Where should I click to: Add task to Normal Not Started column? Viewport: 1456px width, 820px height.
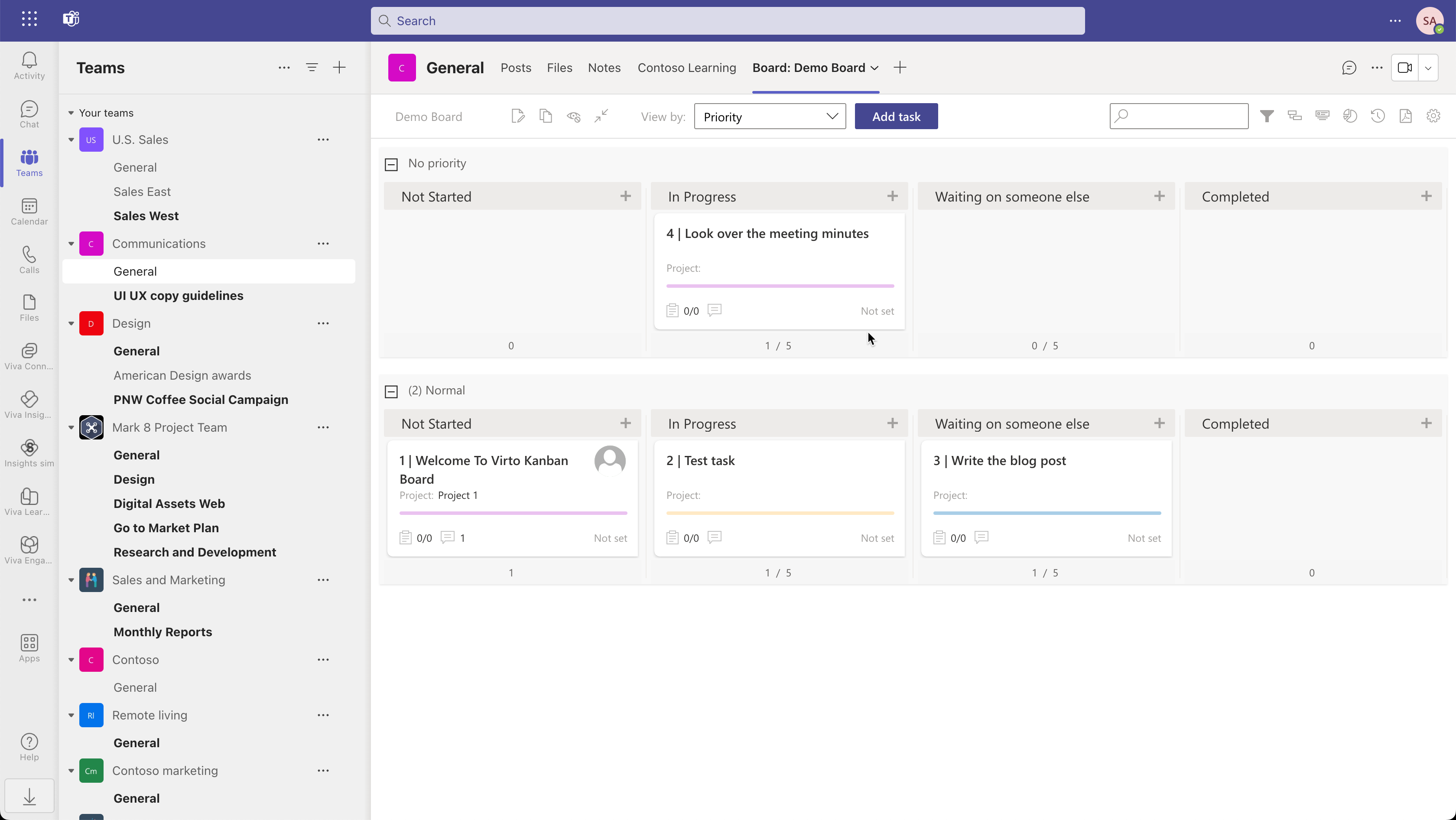(x=625, y=423)
